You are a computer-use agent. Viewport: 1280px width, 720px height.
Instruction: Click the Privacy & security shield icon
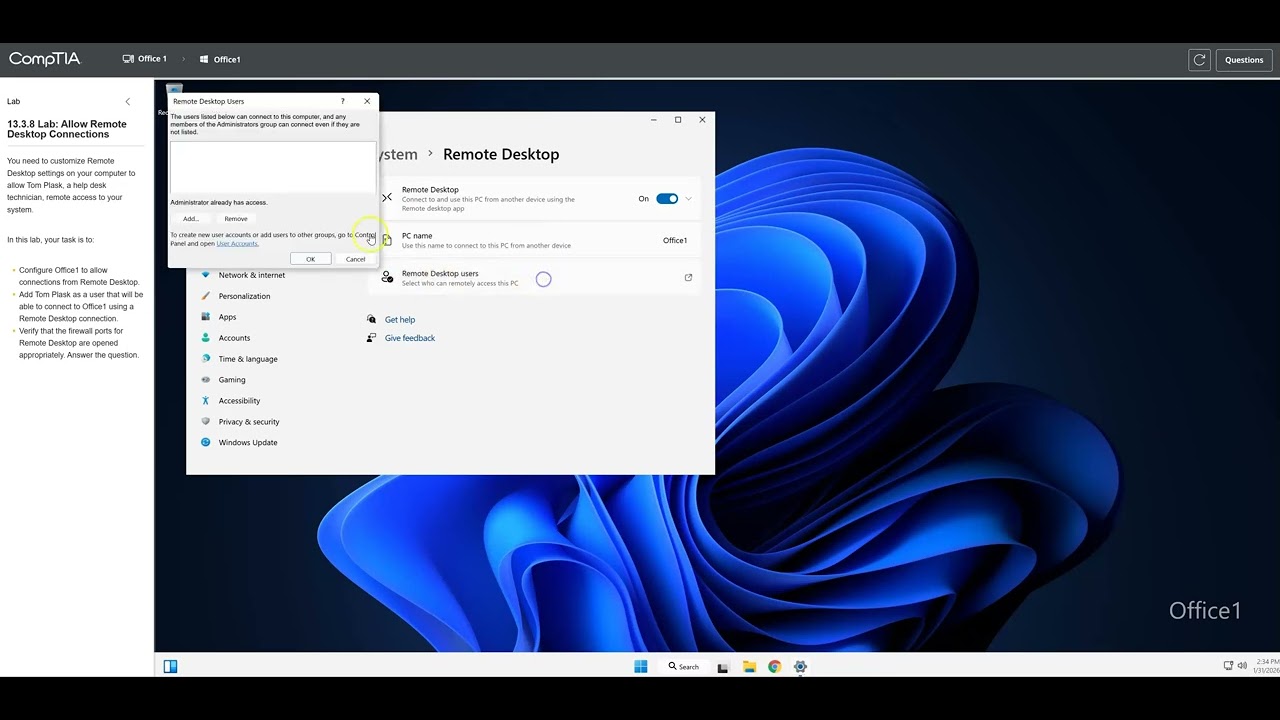[206, 422]
